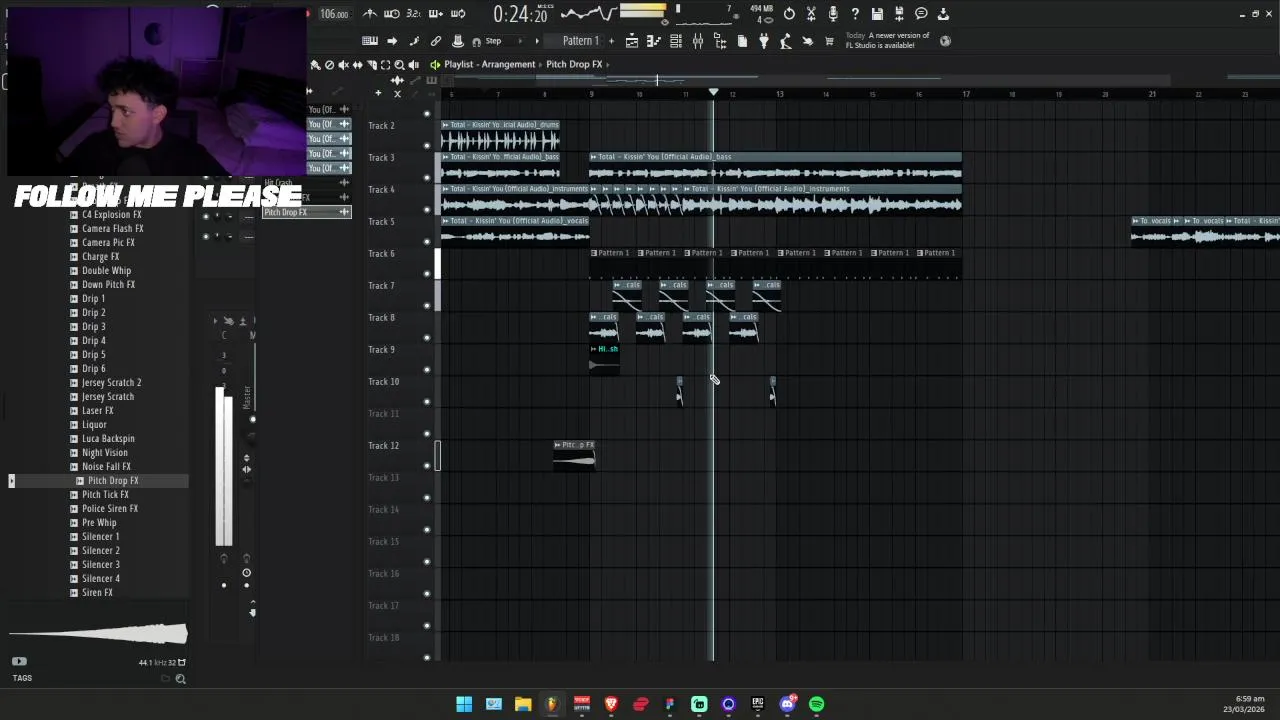Open the Playlist window
The image size is (1280, 720).
click(x=632, y=41)
